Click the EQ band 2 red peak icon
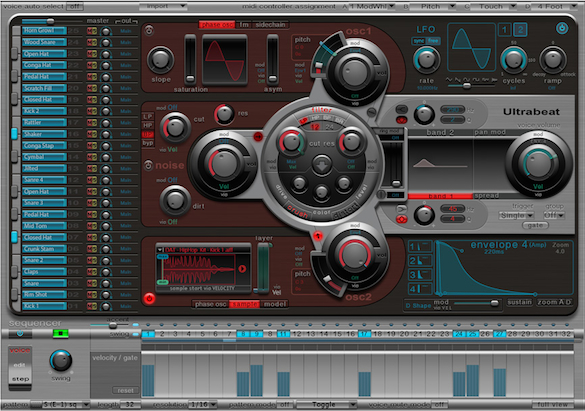 [401, 120]
